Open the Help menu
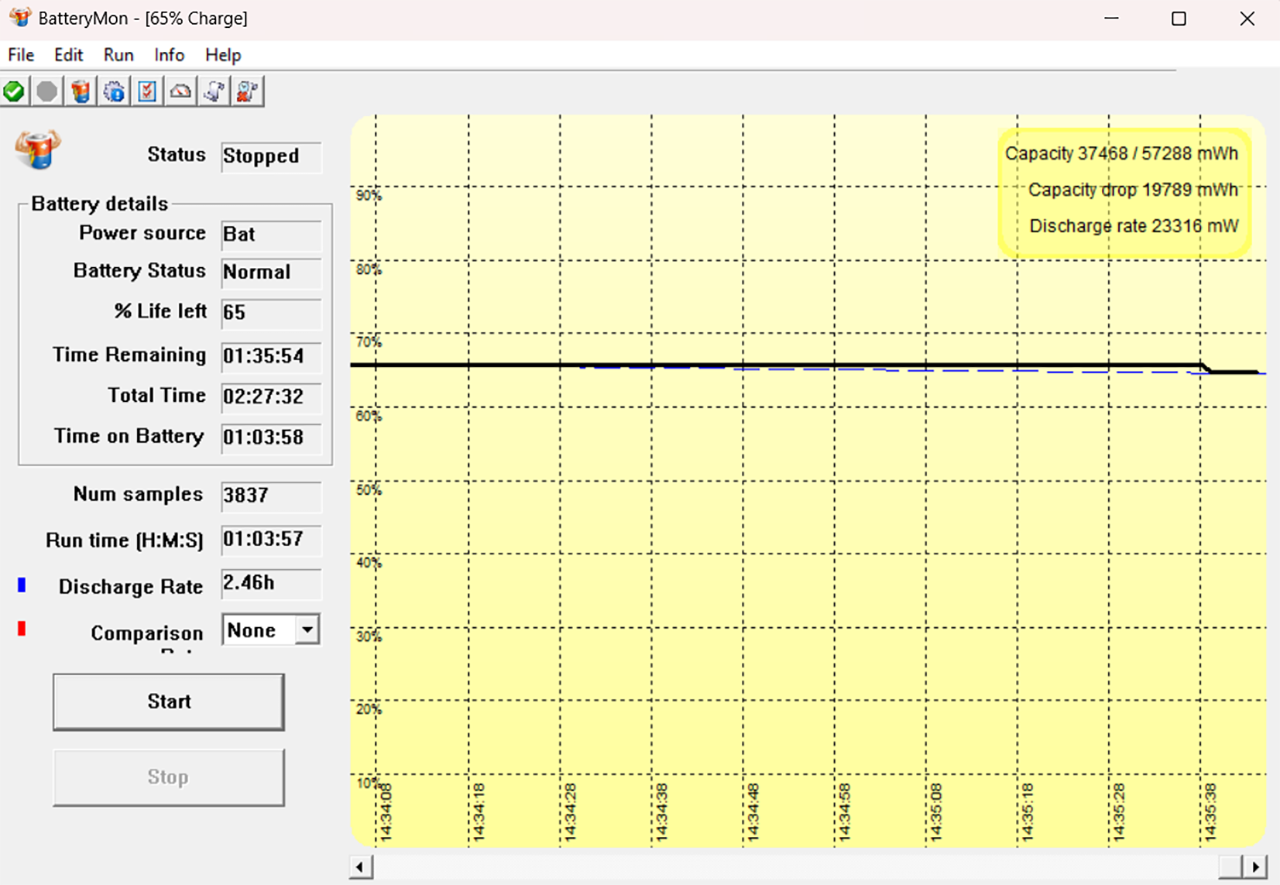This screenshot has width=1280, height=885. [x=223, y=55]
